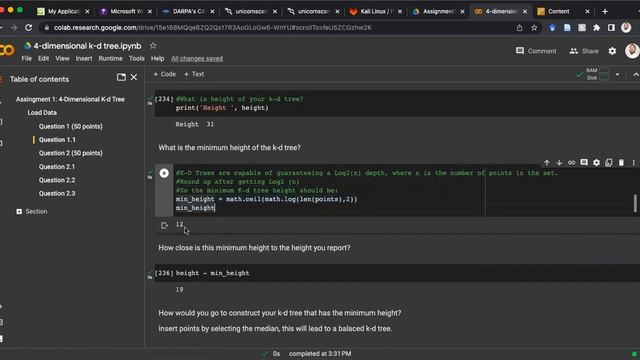Mirror cell in tab icon
The image size is (640, 360).
(609, 162)
